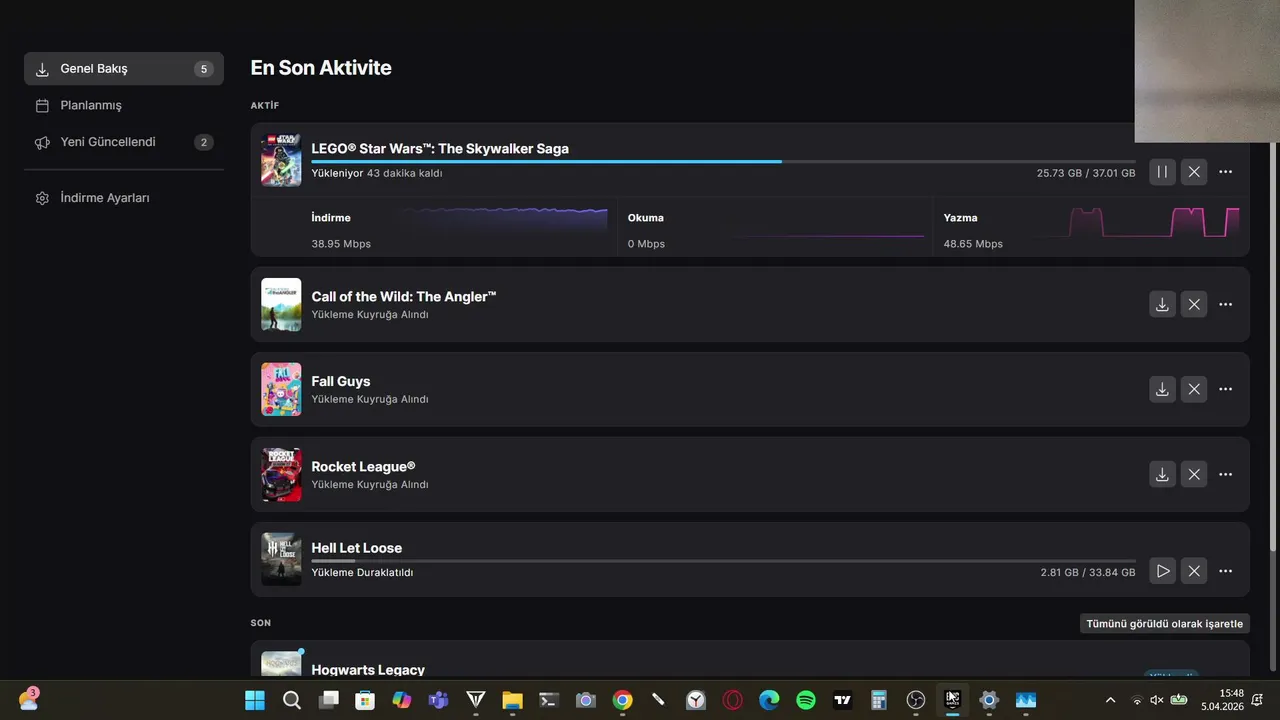Click the Hell Let Loose progress bar

point(723,561)
